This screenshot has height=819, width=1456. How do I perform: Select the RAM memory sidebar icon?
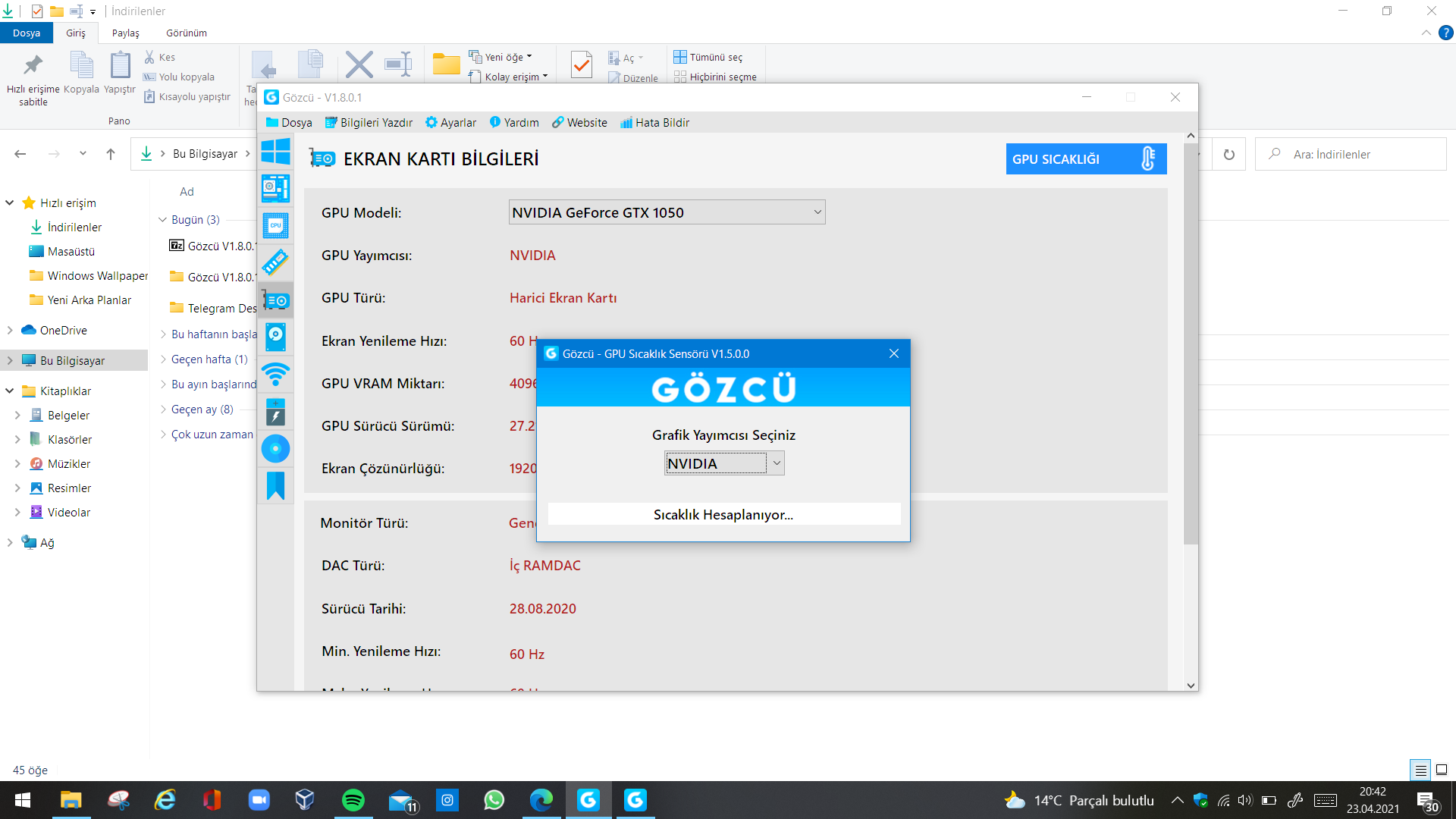pos(275,262)
